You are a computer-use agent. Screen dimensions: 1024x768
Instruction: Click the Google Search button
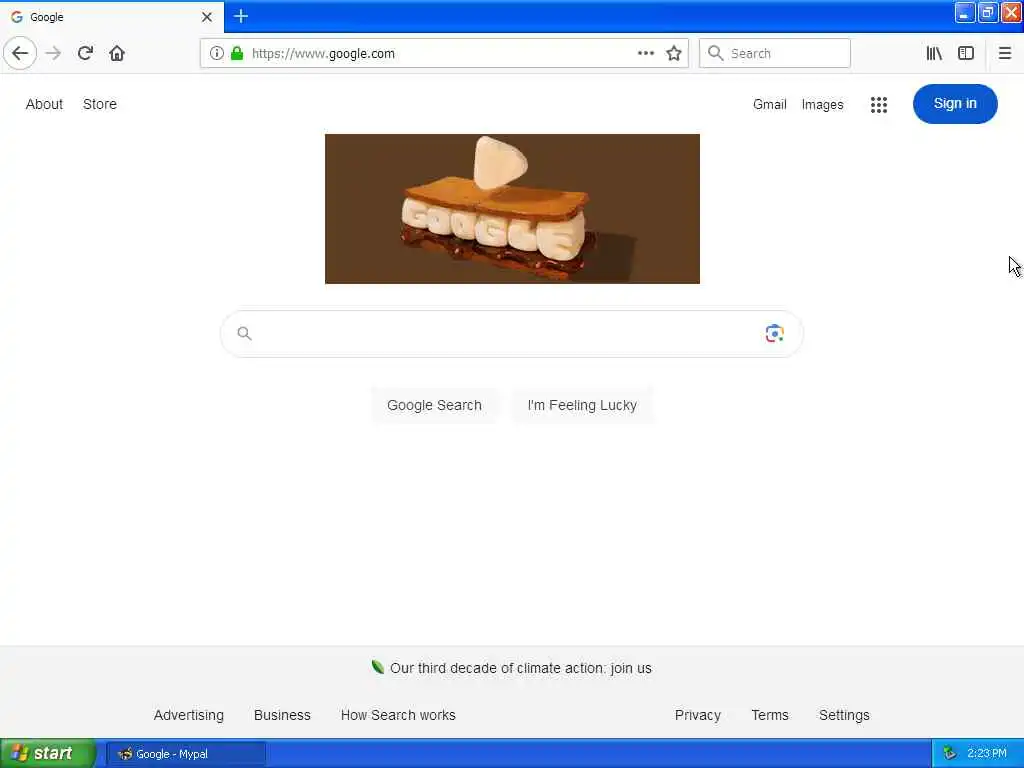434,405
